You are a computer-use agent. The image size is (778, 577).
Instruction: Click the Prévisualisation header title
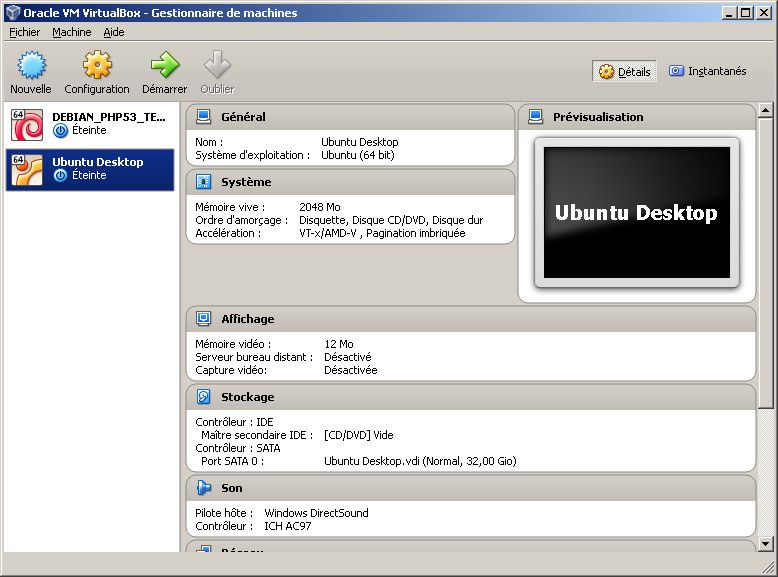click(598, 117)
